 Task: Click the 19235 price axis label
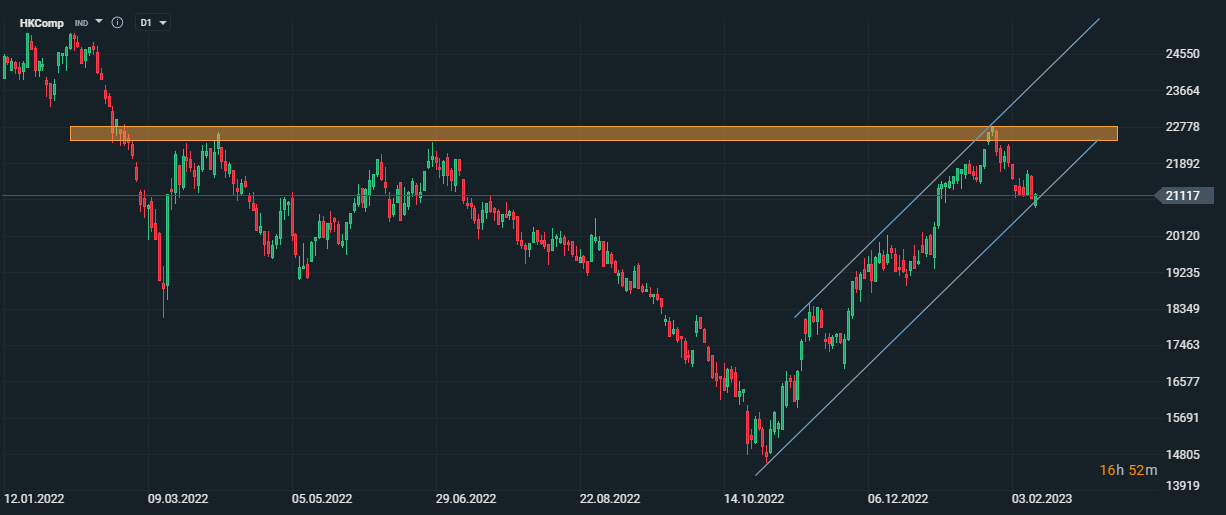tap(1182, 272)
